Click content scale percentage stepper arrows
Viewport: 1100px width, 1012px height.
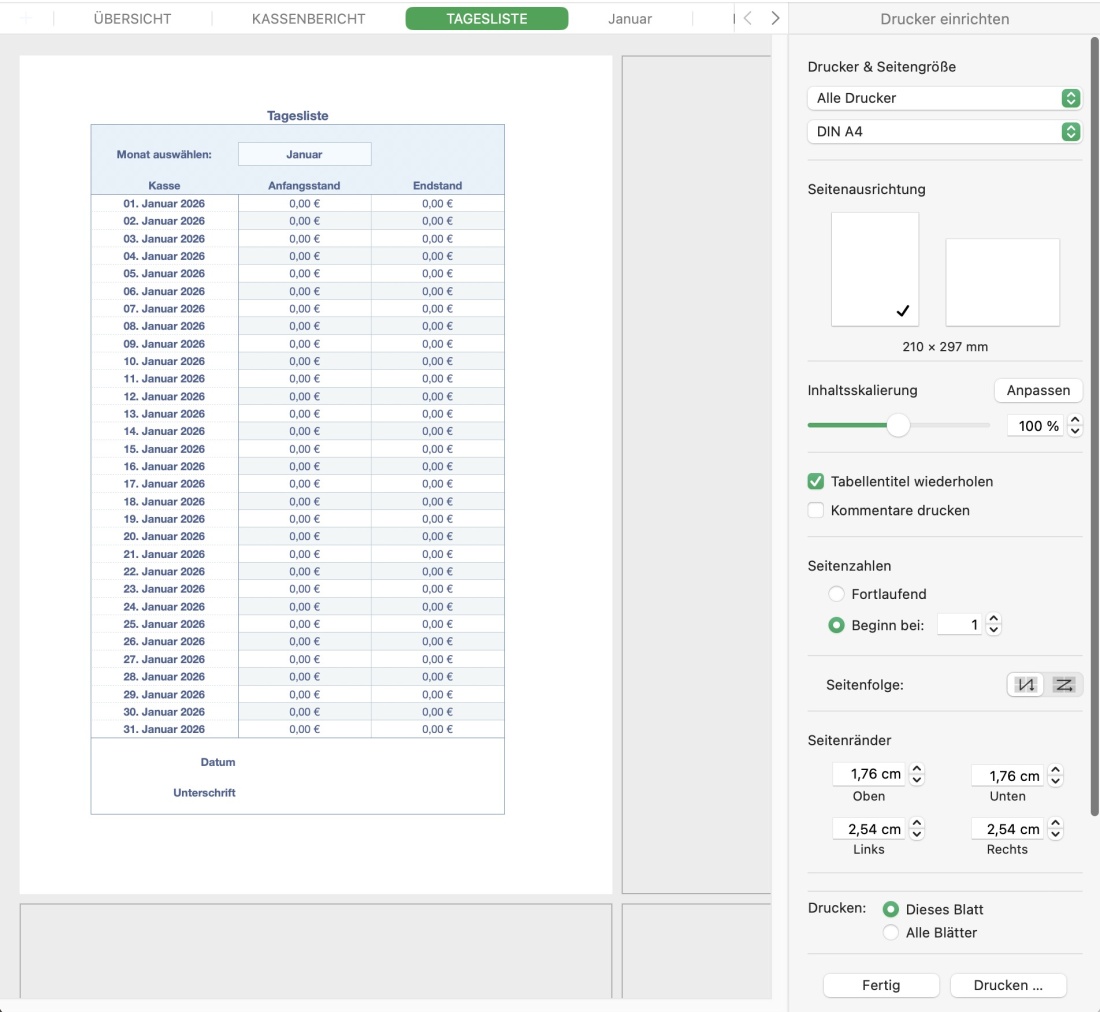point(1076,426)
